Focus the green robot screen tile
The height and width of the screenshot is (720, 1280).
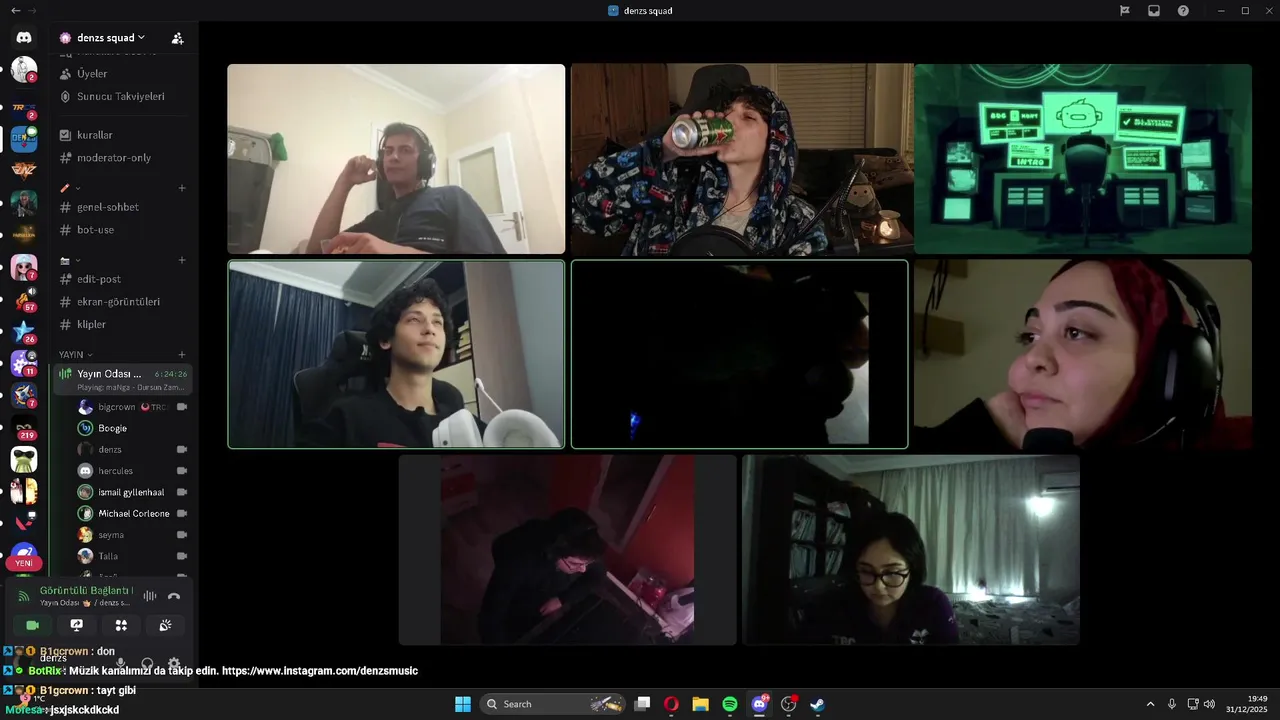point(1083,159)
